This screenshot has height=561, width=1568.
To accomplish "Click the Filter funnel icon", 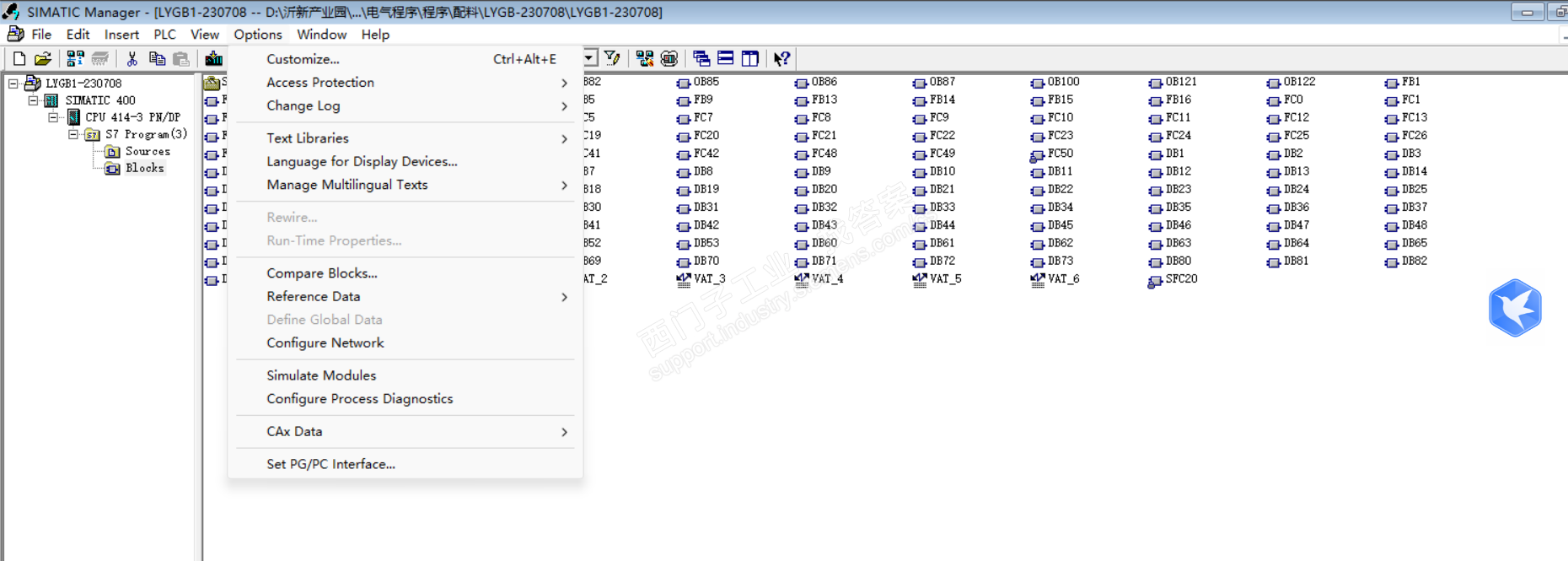I will click(x=613, y=58).
